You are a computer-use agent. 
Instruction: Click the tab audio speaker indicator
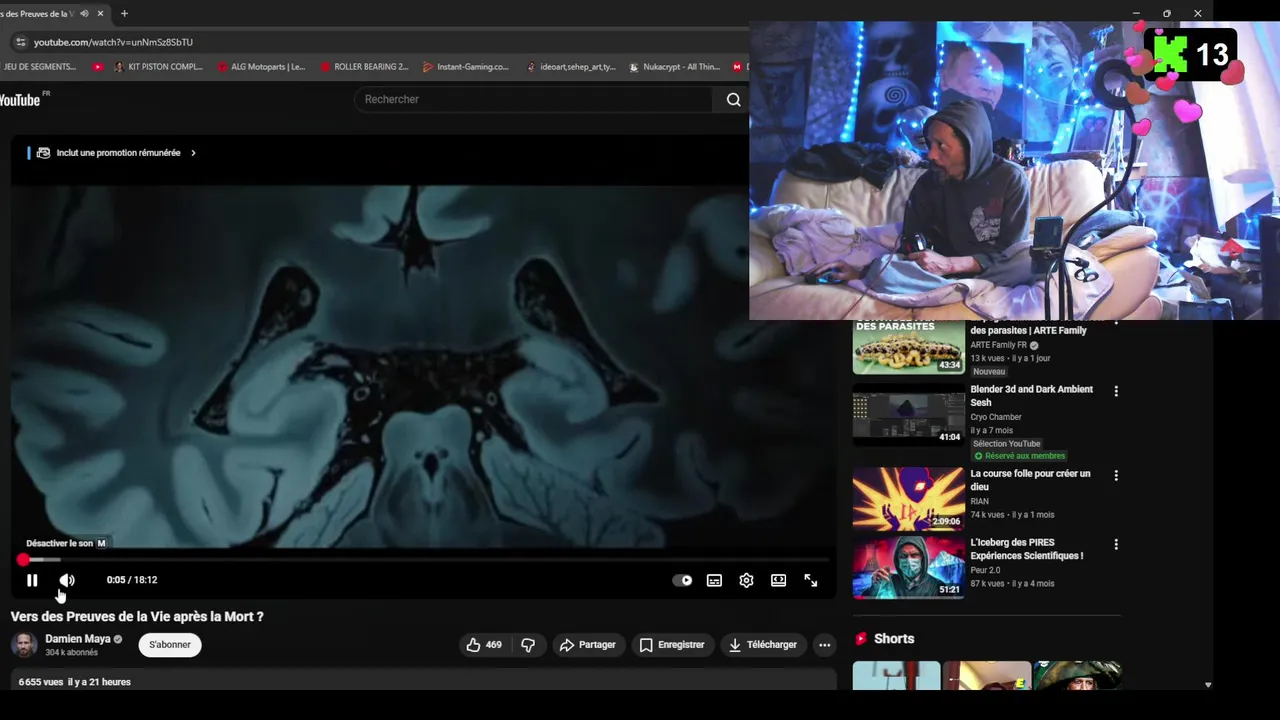[84, 14]
